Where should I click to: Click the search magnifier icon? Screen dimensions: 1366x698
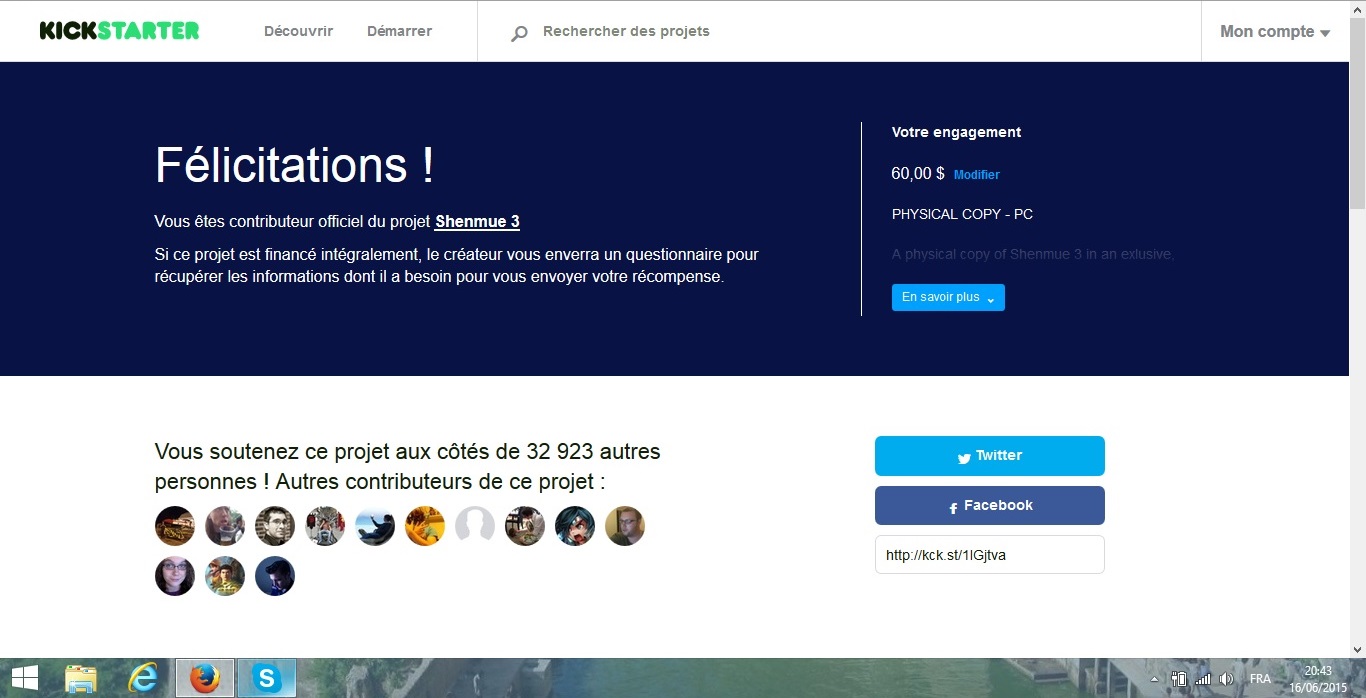pyautogui.click(x=519, y=33)
